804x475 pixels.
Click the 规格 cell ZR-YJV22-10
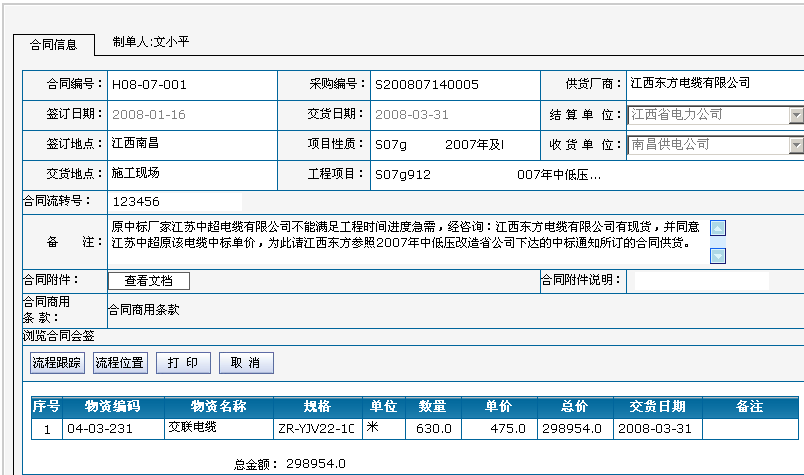[x=315, y=429]
